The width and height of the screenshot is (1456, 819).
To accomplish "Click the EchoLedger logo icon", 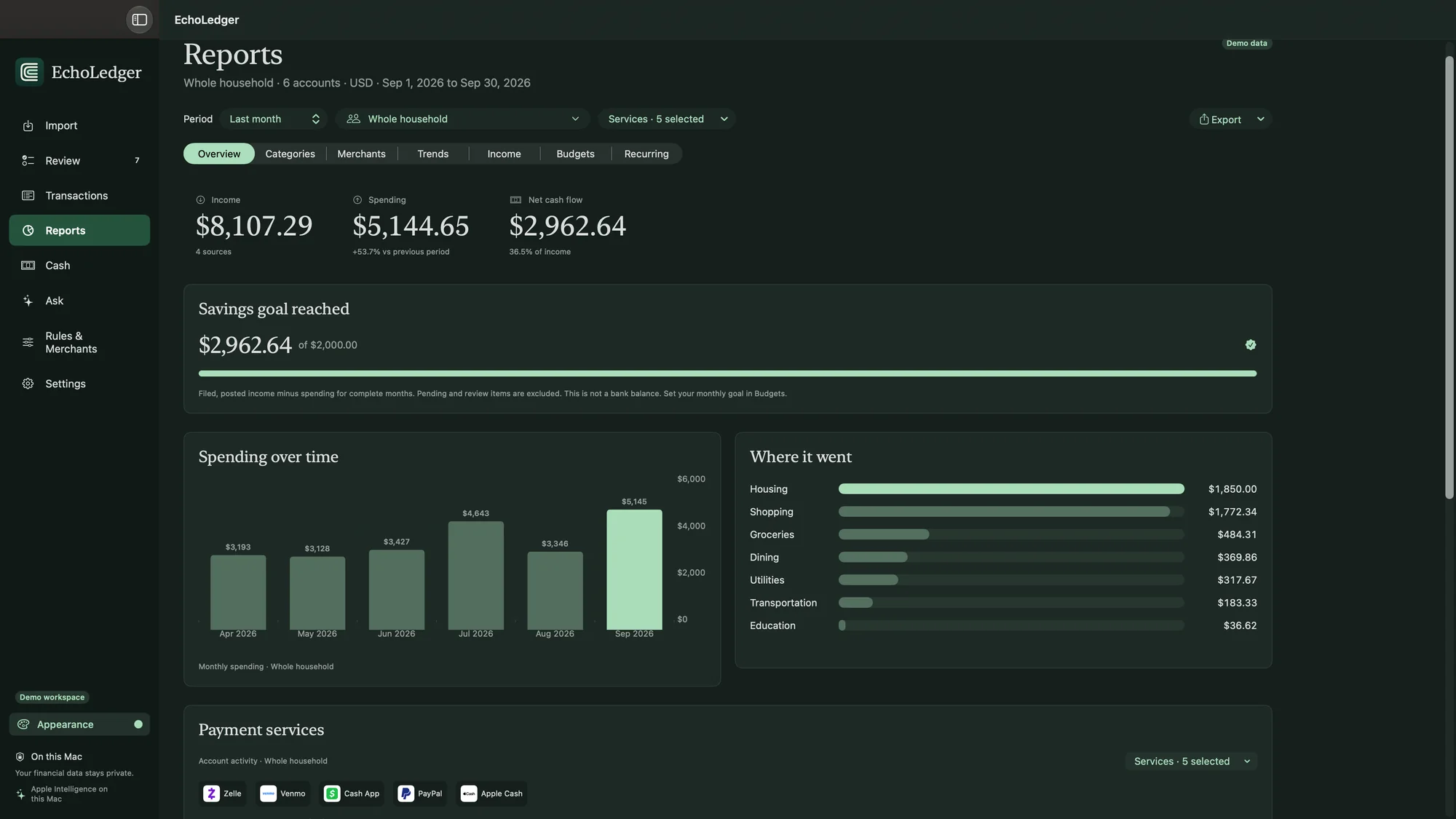I will pos(30,72).
